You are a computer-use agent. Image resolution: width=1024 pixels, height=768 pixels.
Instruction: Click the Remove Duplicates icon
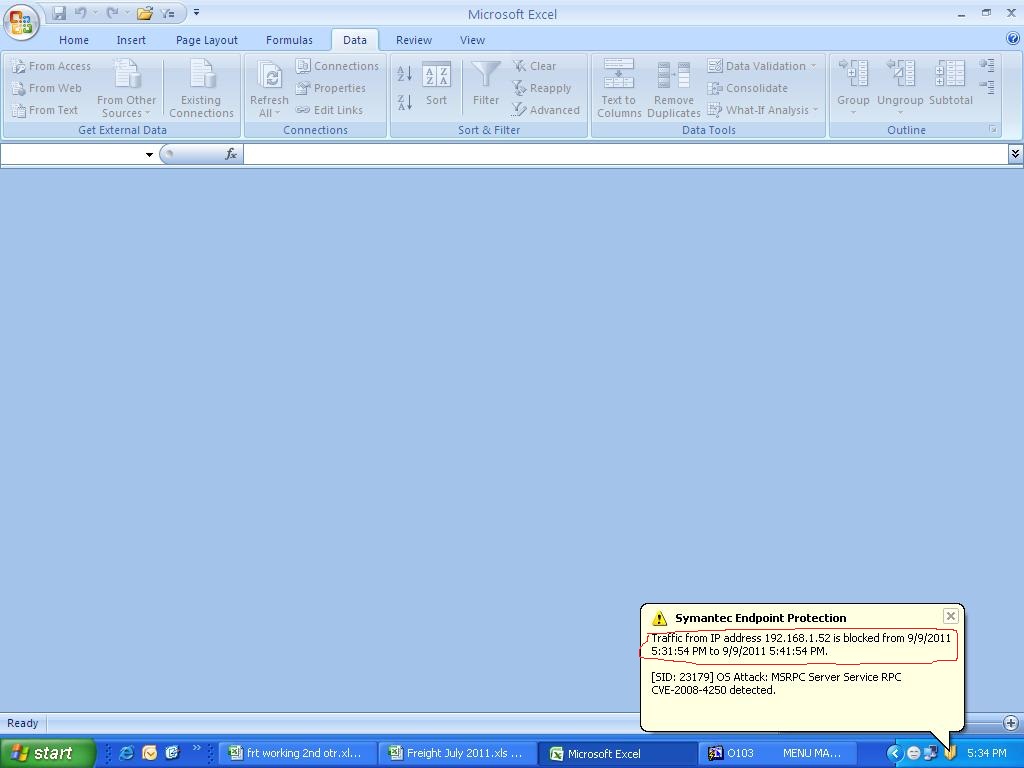pos(673,88)
